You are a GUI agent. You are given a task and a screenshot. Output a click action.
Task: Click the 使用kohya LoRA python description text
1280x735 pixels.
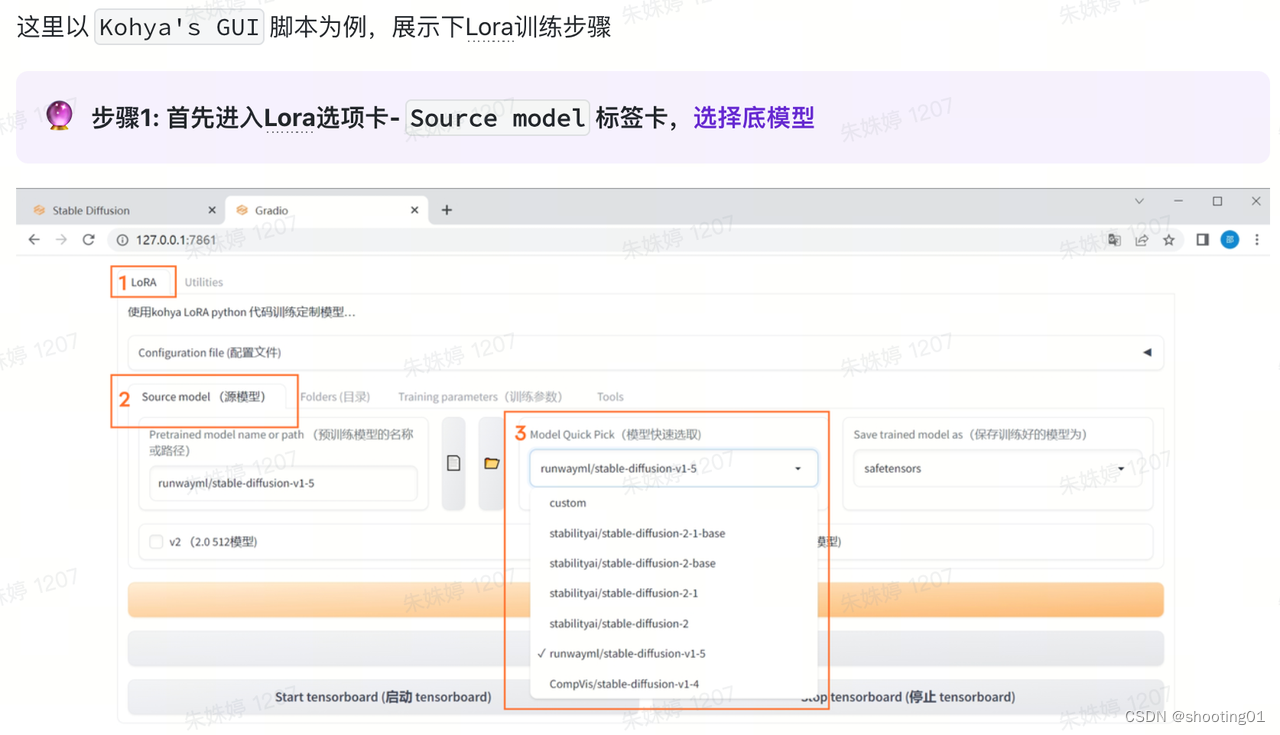point(241,312)
